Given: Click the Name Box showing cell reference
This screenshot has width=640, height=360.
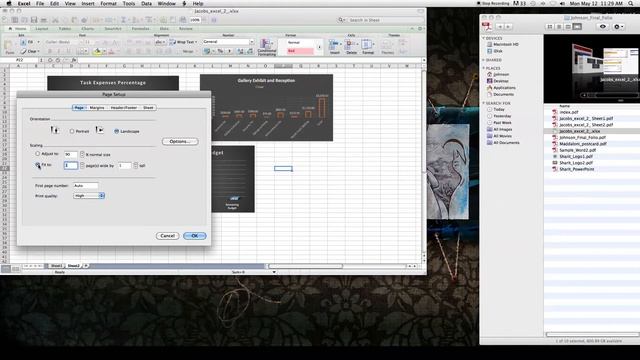Looking at the screenshot, I should tap(20, 60).
